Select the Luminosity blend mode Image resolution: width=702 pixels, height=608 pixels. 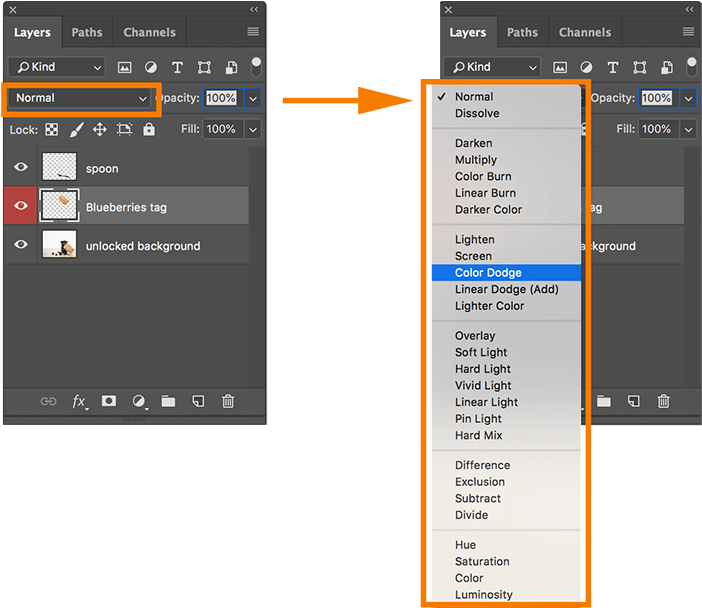pos(484,594)
